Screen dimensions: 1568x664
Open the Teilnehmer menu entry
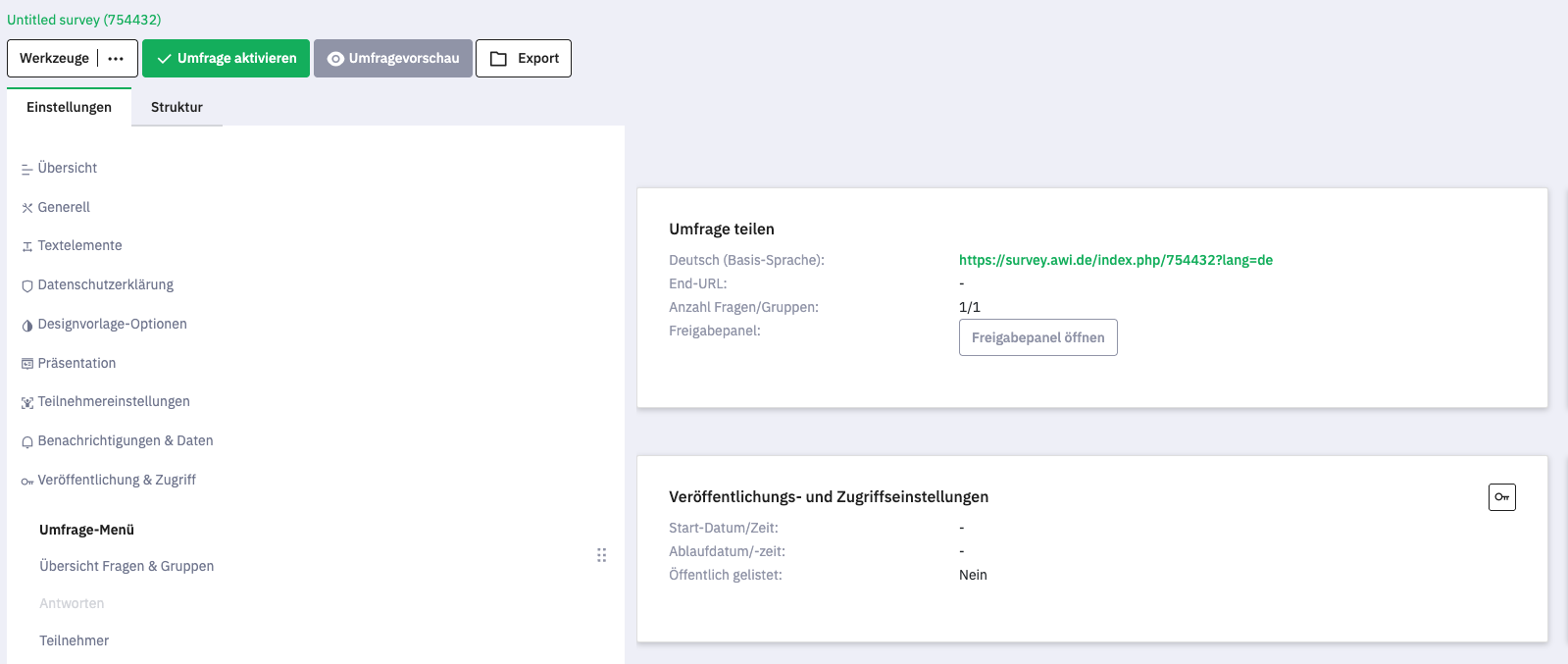tap(74, 640)
